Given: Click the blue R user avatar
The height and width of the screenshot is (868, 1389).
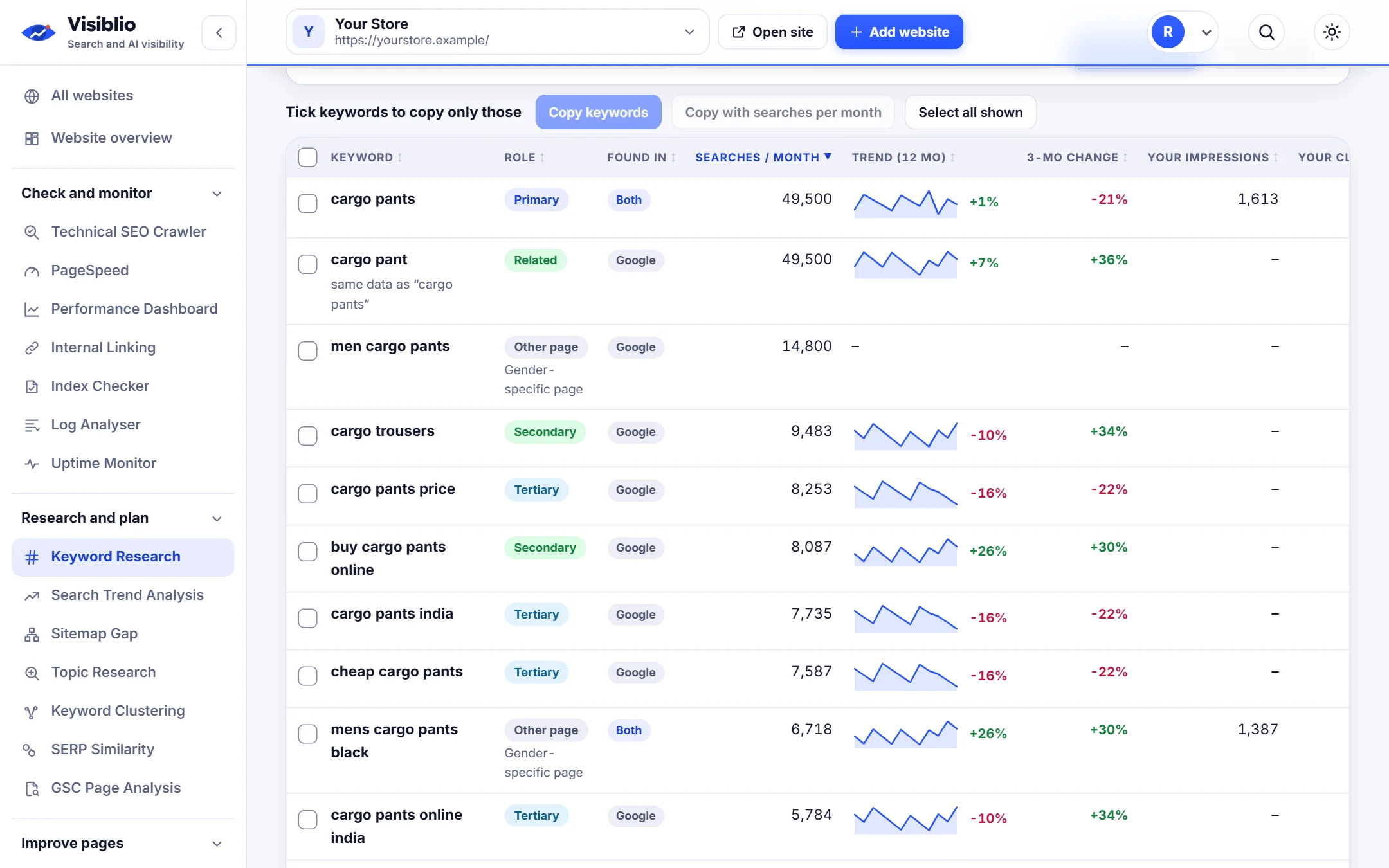Looking at the screenshot, I should [x=1168, y=32].
